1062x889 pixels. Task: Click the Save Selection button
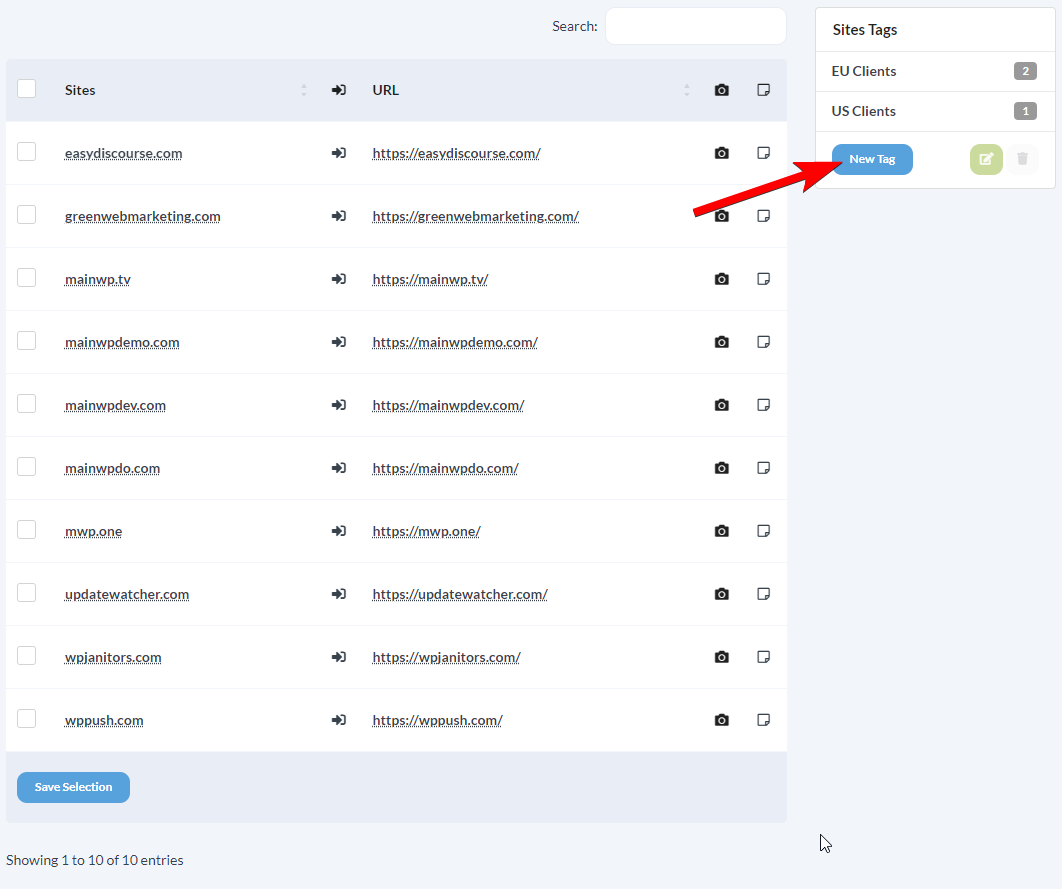point(73,787)
